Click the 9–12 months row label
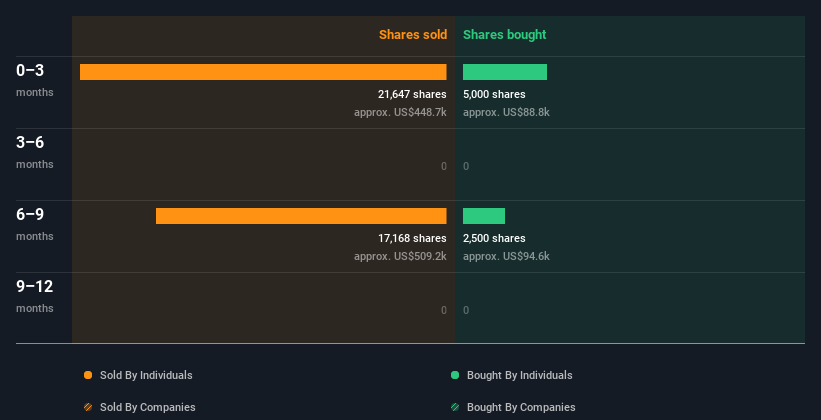Image resolution: width=821 pixels, height=420 pixels. (x=35, y=296)
